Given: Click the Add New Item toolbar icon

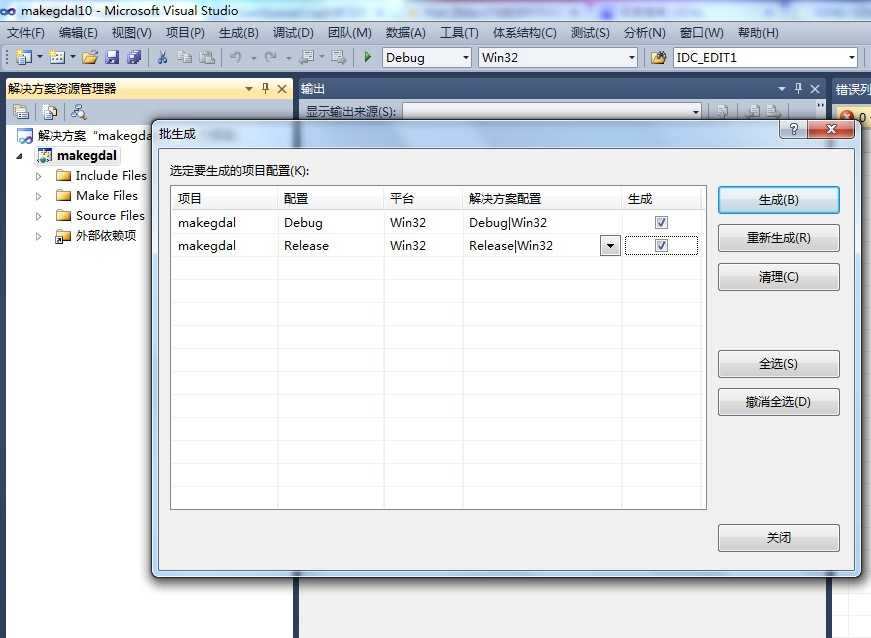Looking at the screenshot, I should point(57,57).
